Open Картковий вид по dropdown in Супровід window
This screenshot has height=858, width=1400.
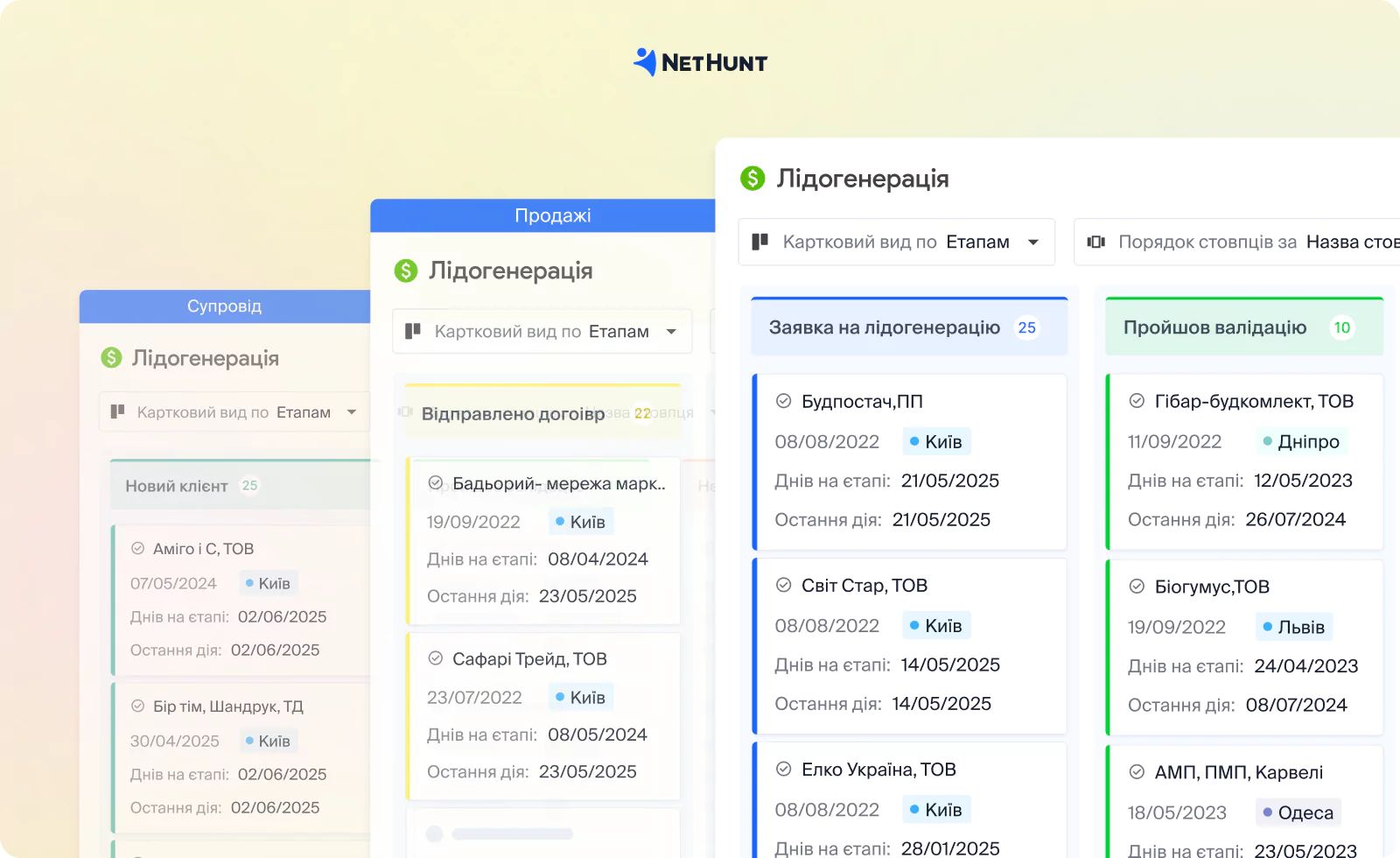234,411
